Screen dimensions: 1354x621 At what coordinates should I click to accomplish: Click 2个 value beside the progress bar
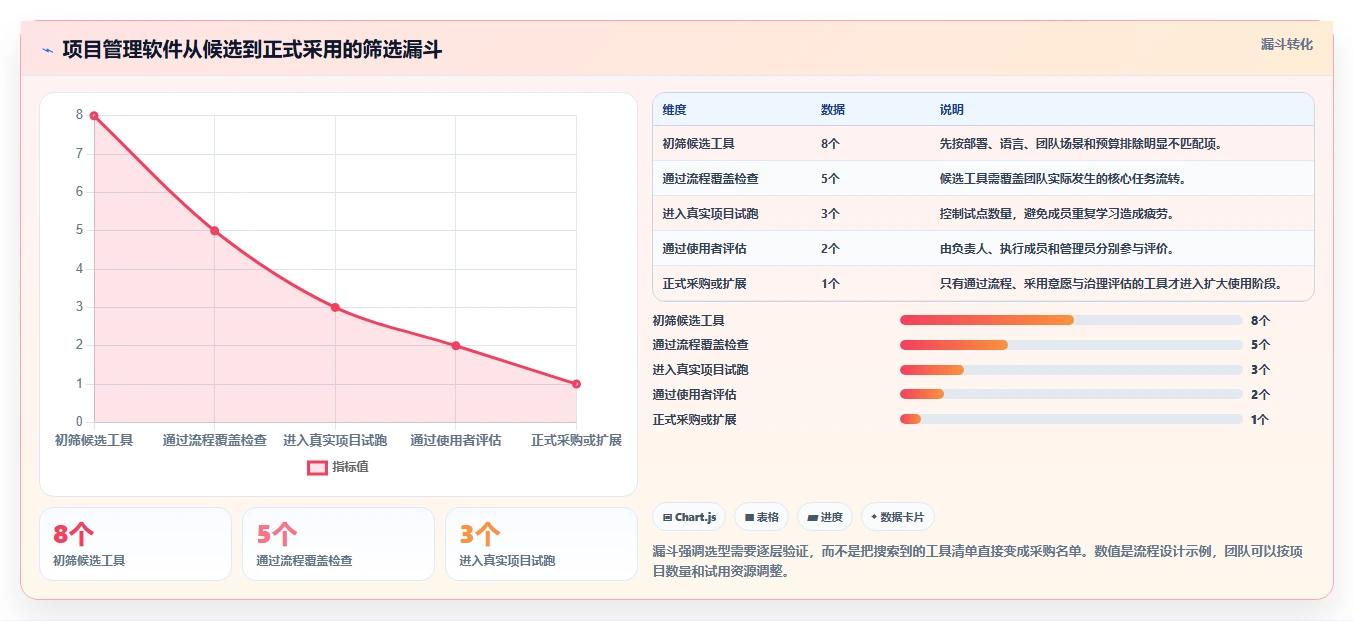tap(1260, 395)
